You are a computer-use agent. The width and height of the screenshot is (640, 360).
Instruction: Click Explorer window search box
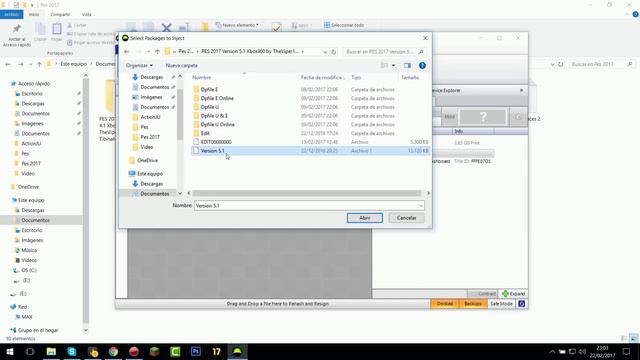click(602, 64)
